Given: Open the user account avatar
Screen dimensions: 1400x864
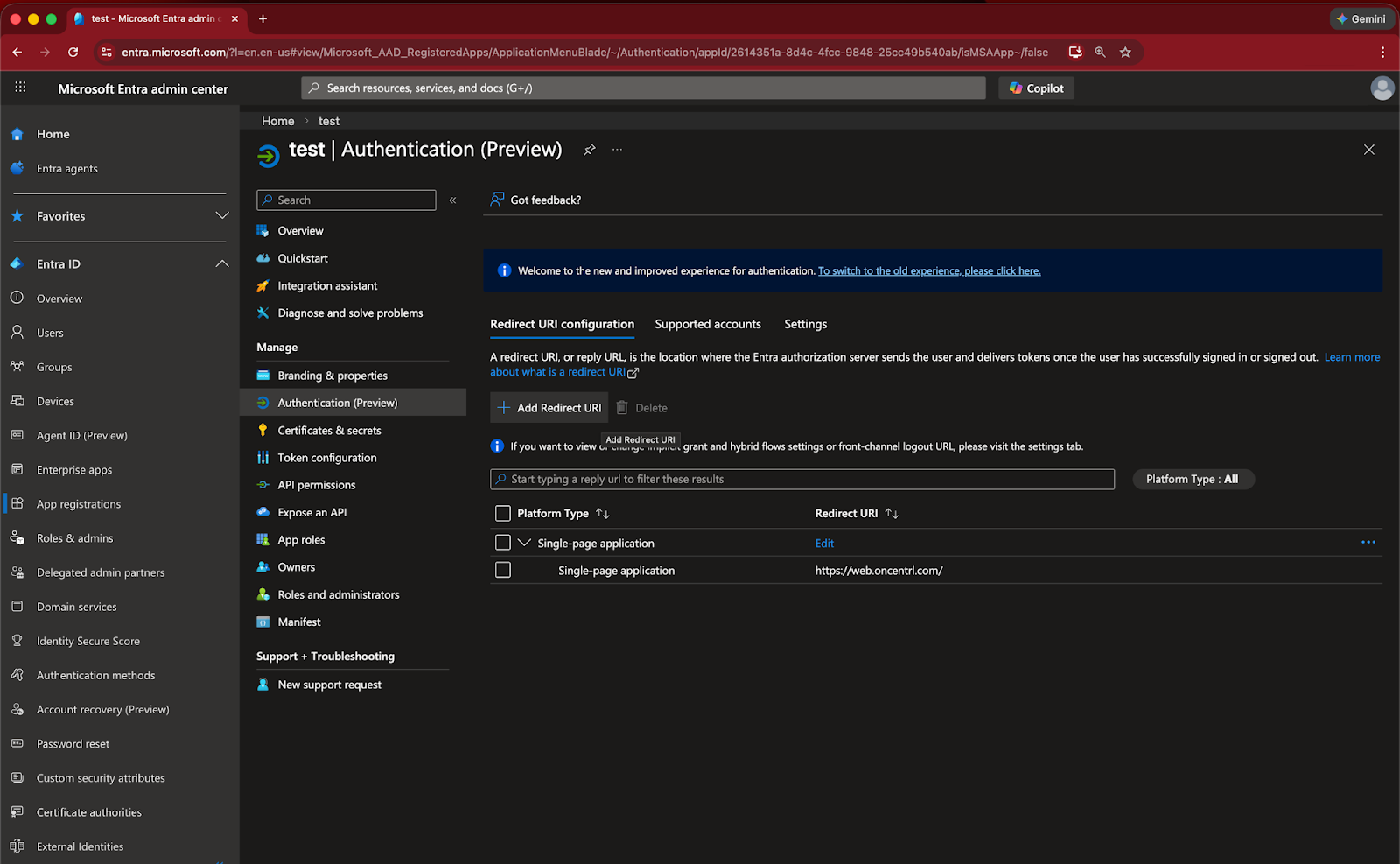Looking at the screenshot, I should 1382,88.
